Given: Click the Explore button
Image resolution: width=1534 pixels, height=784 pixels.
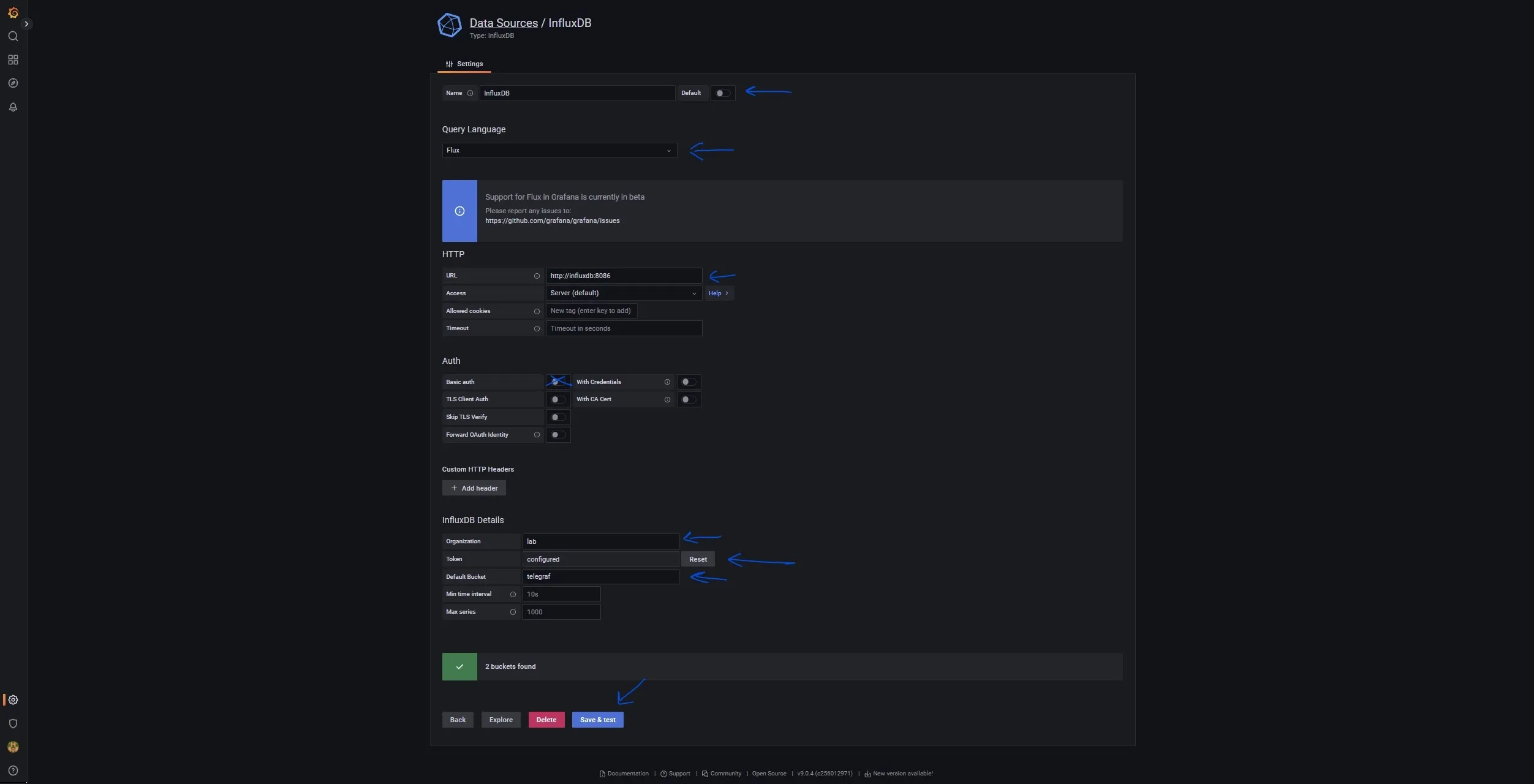Looking at the screenshot, I should (x=501, y=720).
